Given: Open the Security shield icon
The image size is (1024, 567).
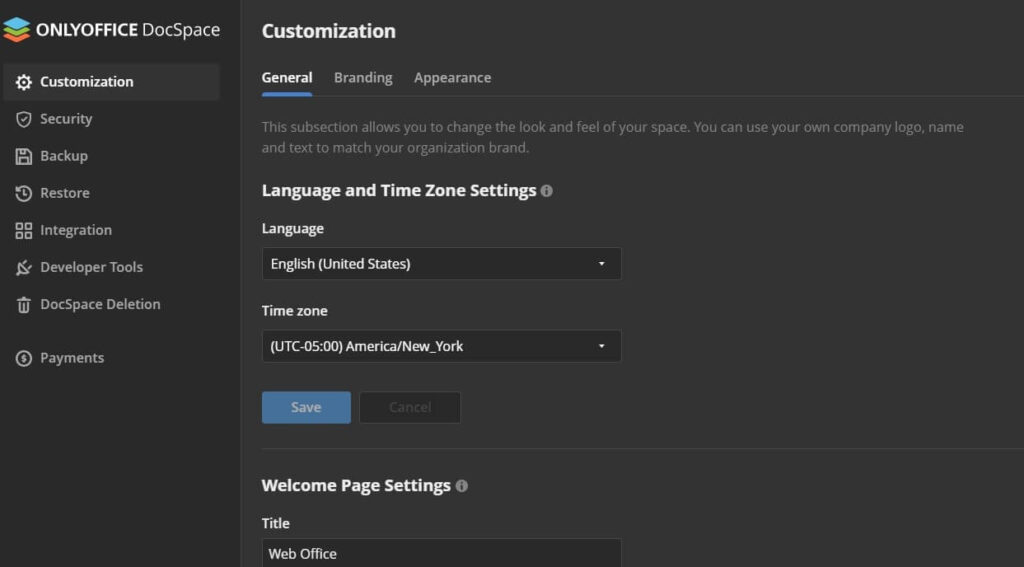Looking at the screenshot, I should tap(24, 119).
